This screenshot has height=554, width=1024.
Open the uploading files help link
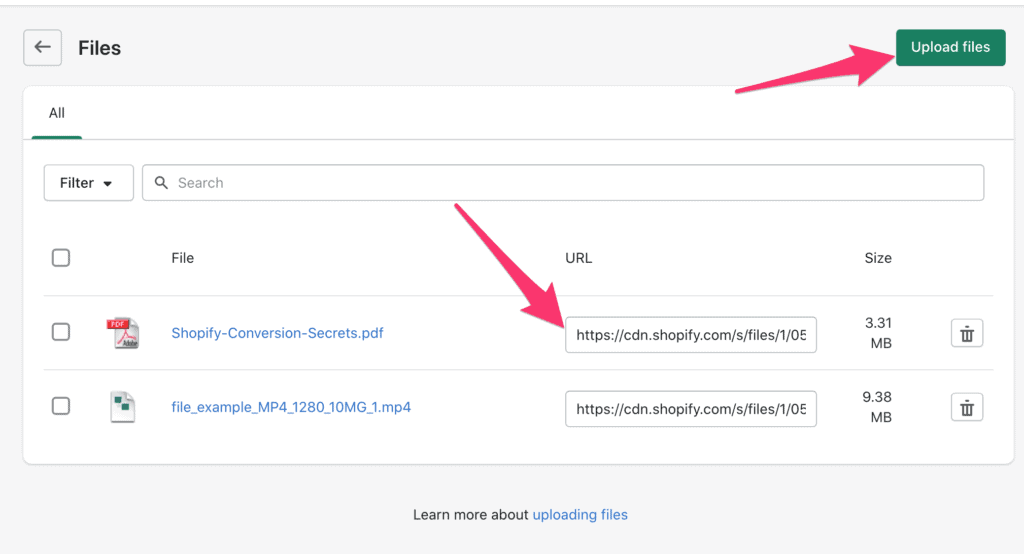click(580, 515)
